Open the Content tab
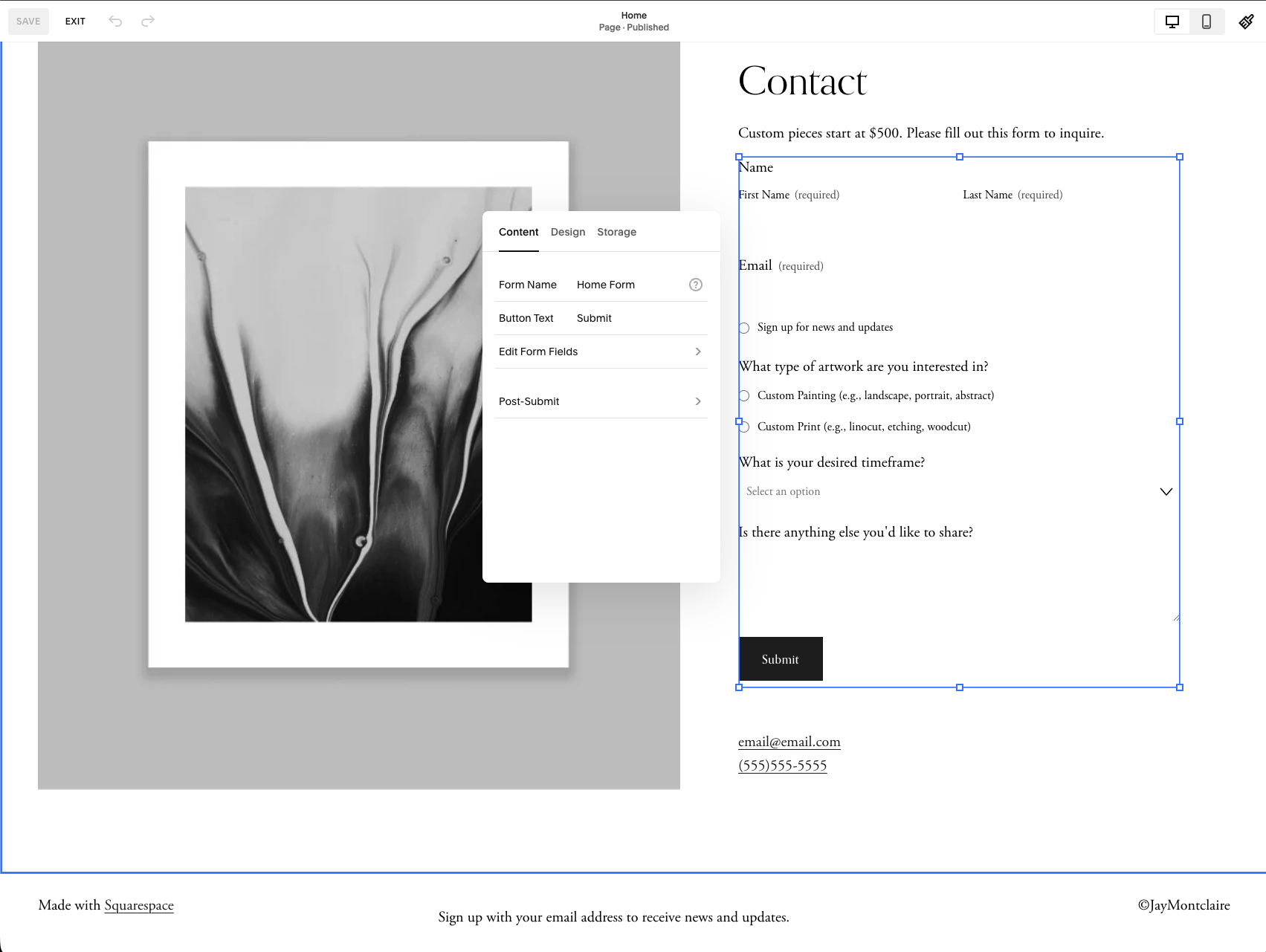Image resolution: width=1266 pixels, height=952 pixels. coord(518,232)
